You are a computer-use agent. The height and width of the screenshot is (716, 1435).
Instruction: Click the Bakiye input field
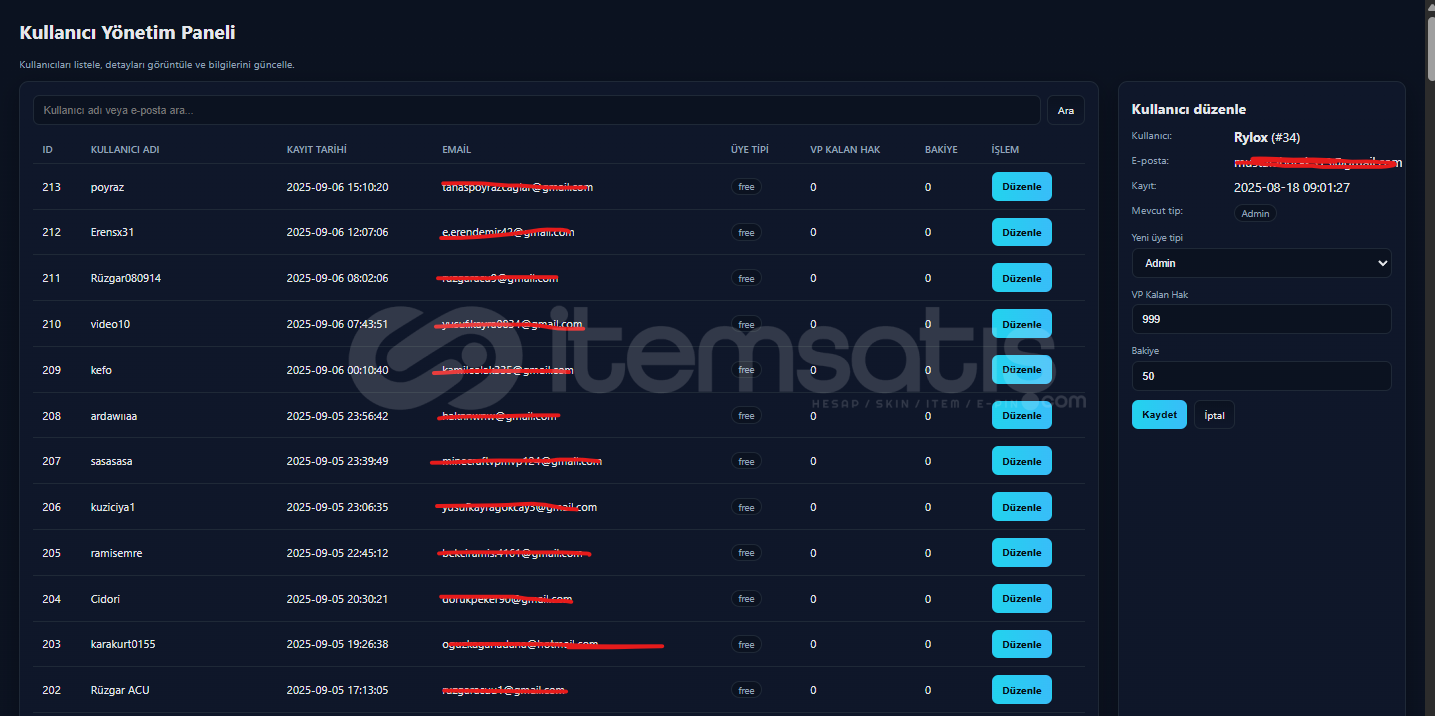[1260, 376]
